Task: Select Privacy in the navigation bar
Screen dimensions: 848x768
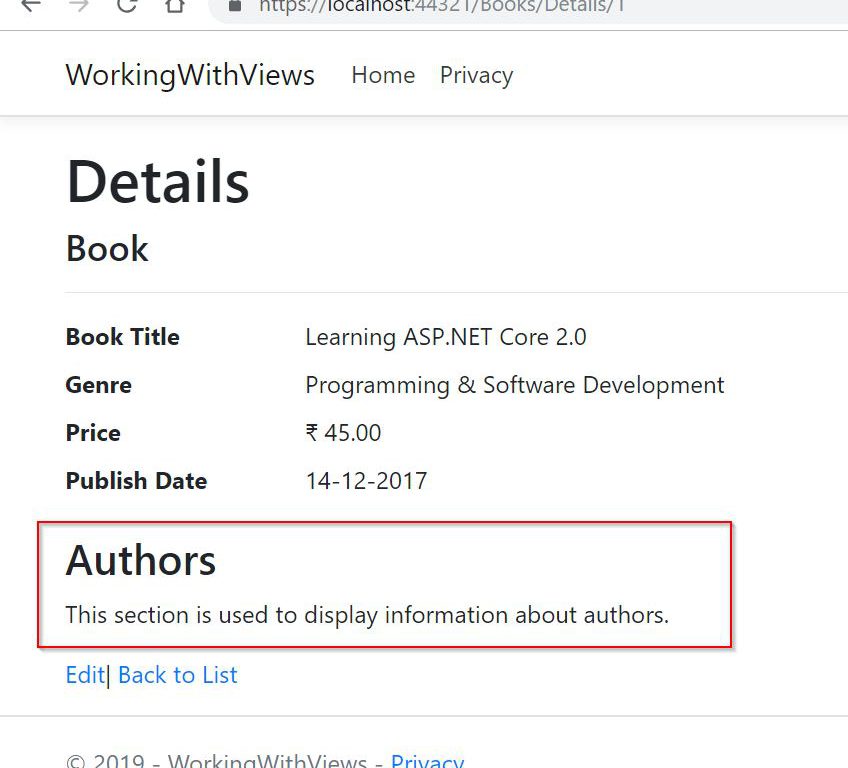Action: (x=476, y=75)
